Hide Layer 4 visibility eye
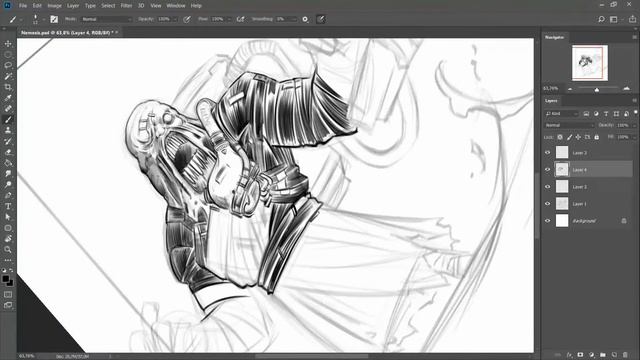 (x=548, y=170)
